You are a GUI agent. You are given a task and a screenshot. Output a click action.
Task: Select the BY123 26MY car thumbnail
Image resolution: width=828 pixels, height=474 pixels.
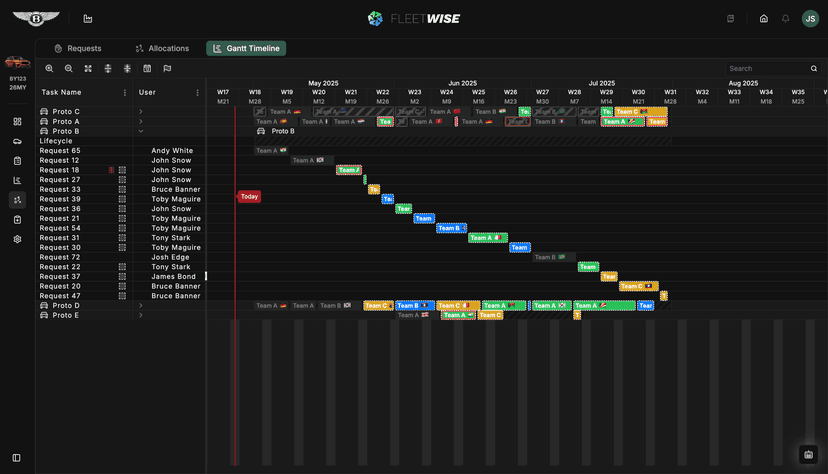click(17, 62)
